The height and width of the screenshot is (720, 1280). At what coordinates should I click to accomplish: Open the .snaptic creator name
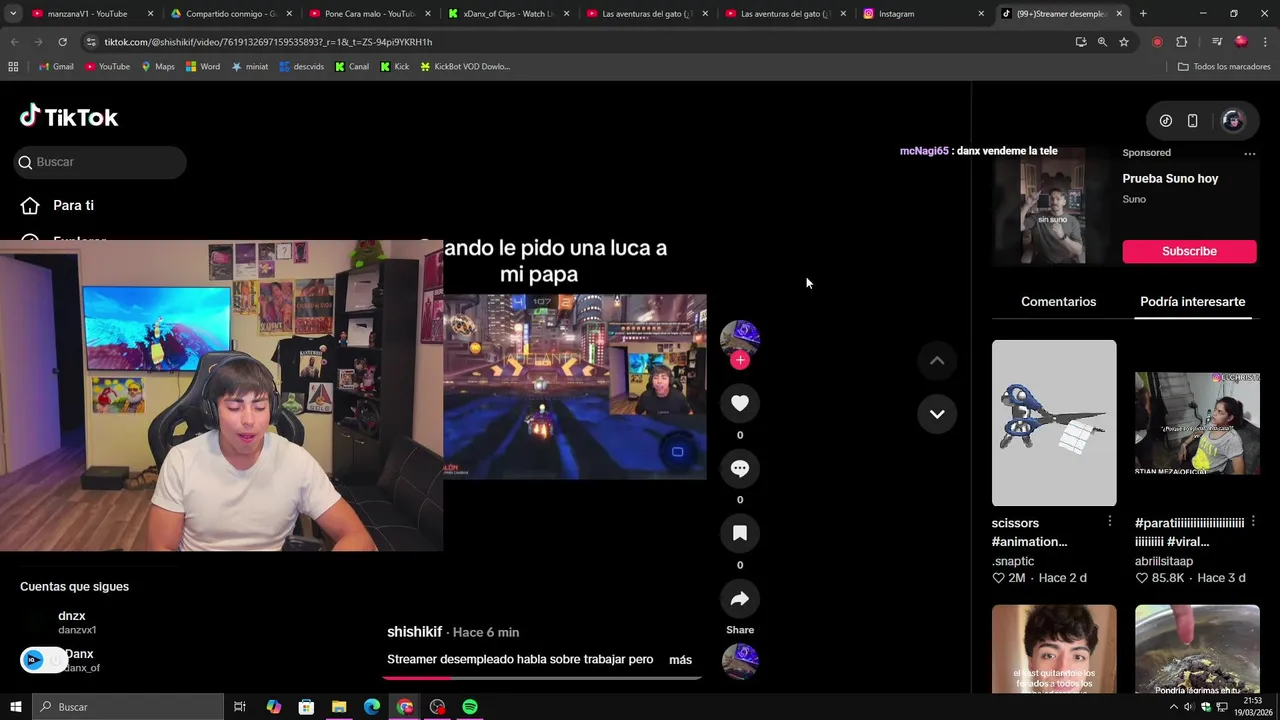(x=1013, y=561)
